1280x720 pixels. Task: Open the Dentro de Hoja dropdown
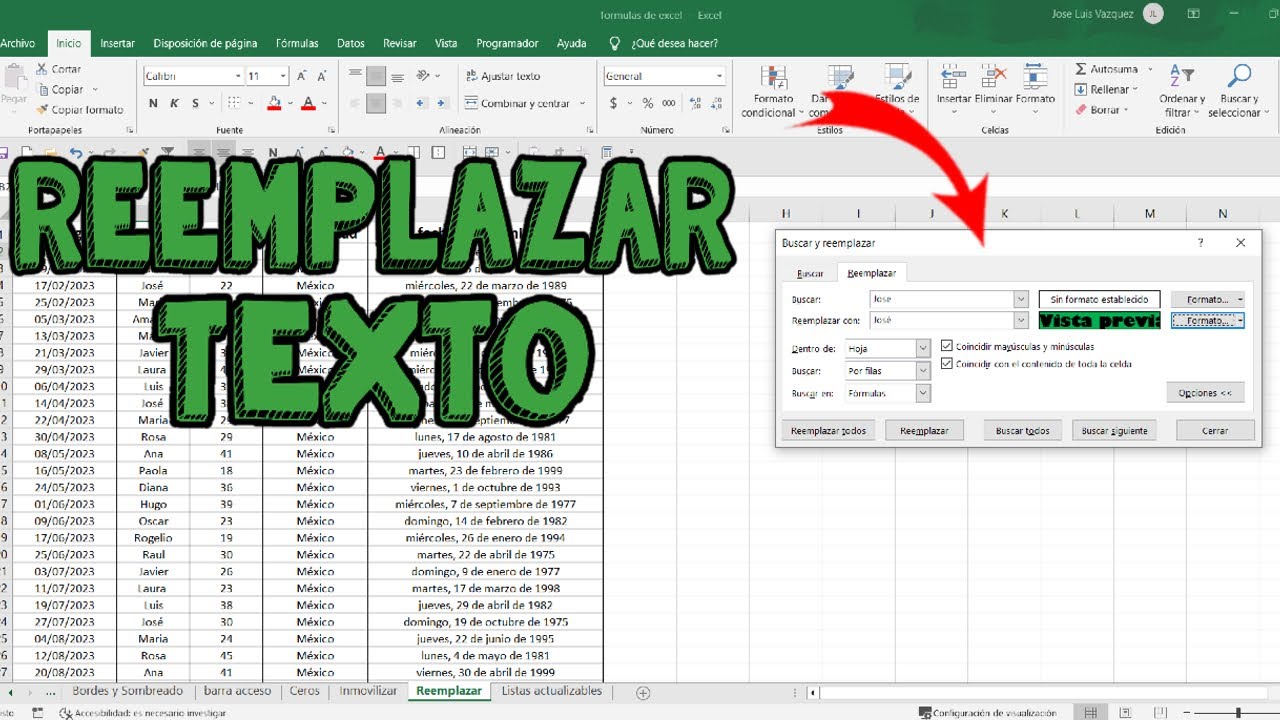tap(923, 348)
